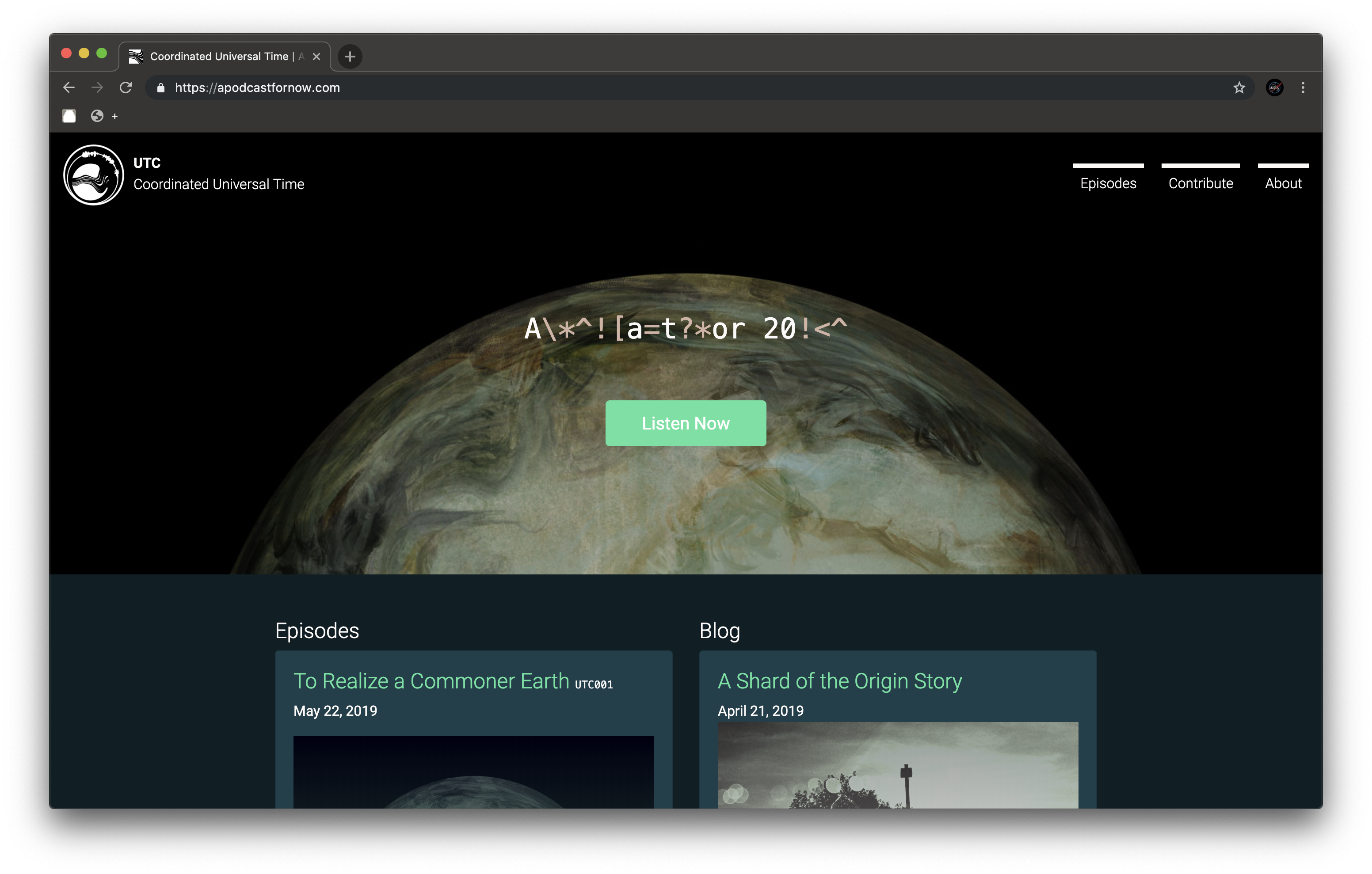
Task: Click the UTC001 episode code label
Action: coord(594,685)
